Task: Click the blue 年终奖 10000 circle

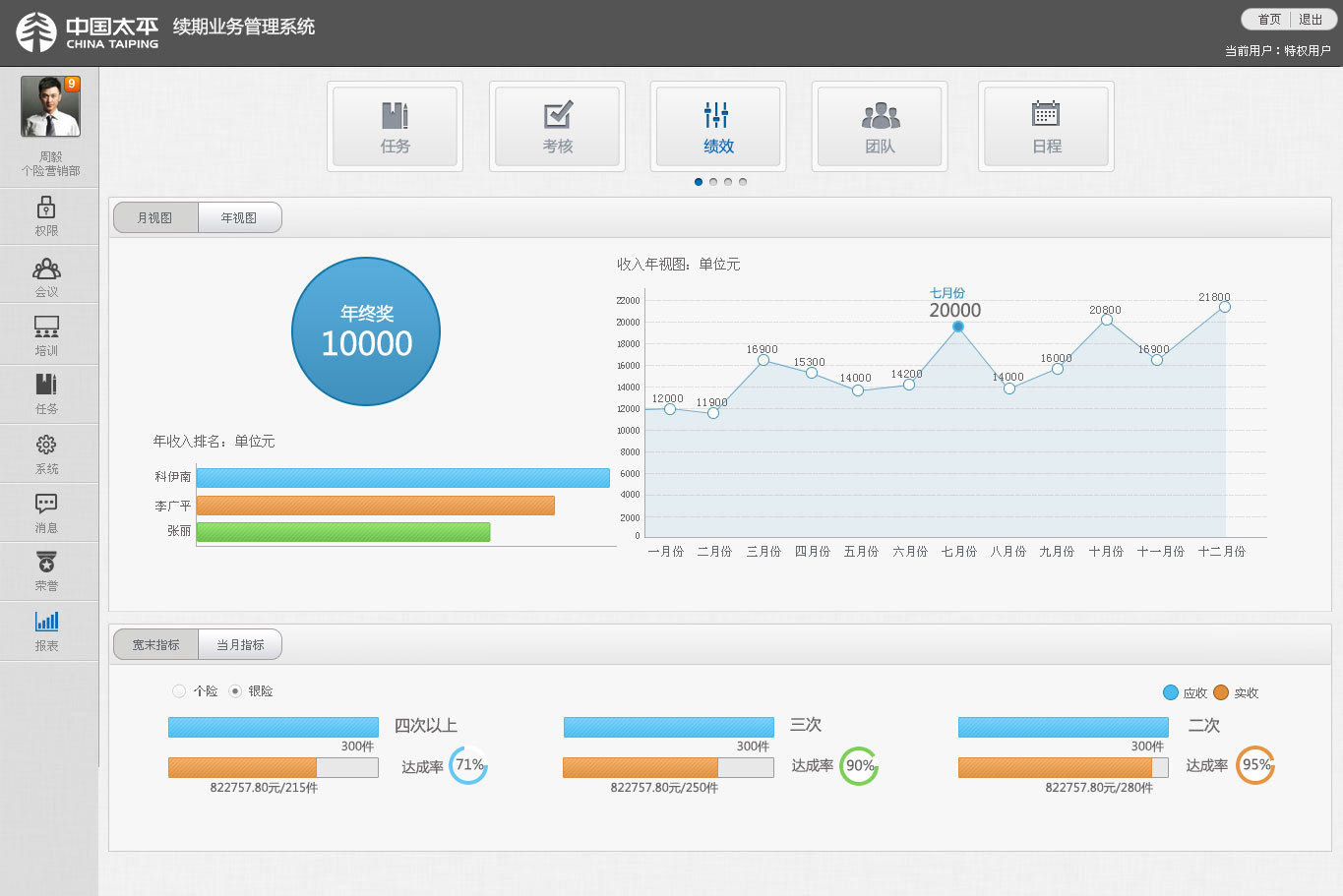Action: 366,331
